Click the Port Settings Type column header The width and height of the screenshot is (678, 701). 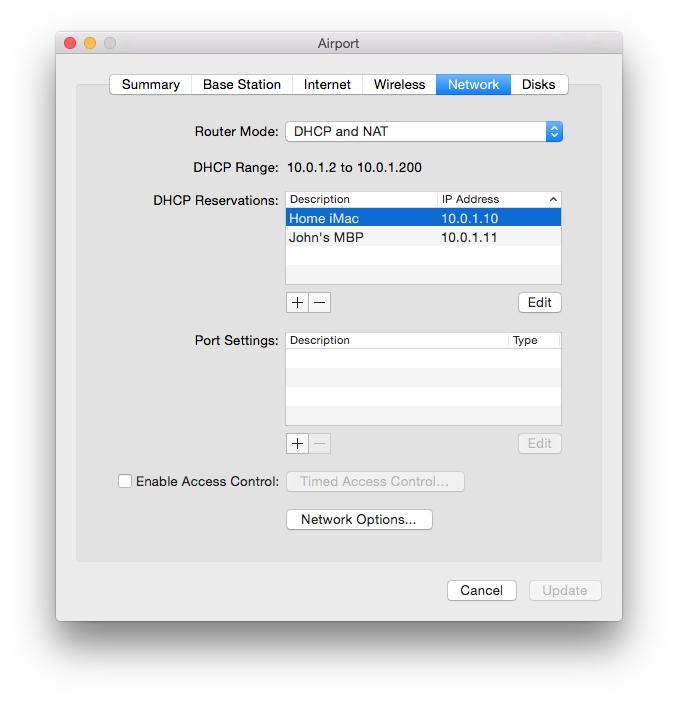coord(534,340)
